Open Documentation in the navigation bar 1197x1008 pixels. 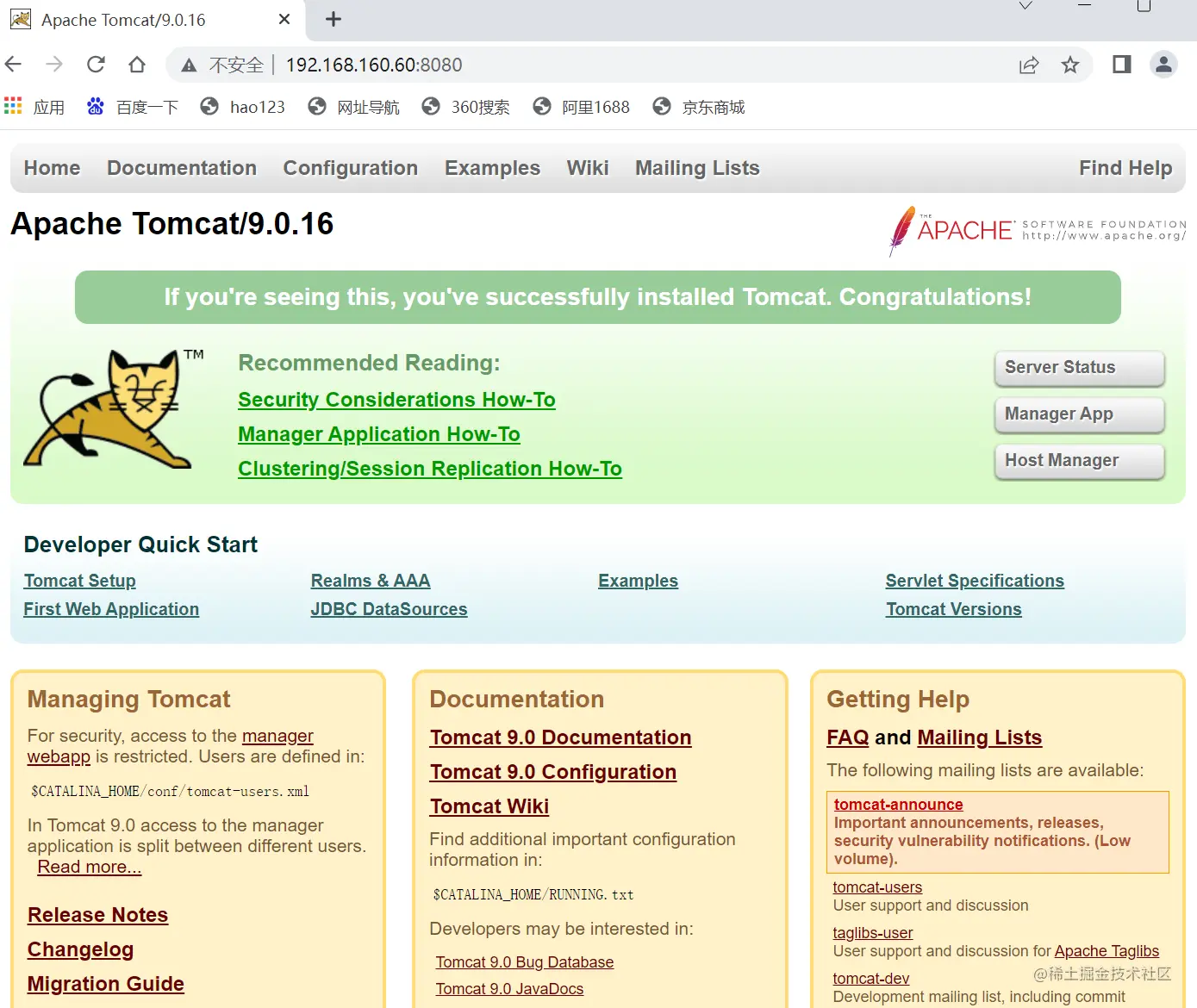point(182,168)
